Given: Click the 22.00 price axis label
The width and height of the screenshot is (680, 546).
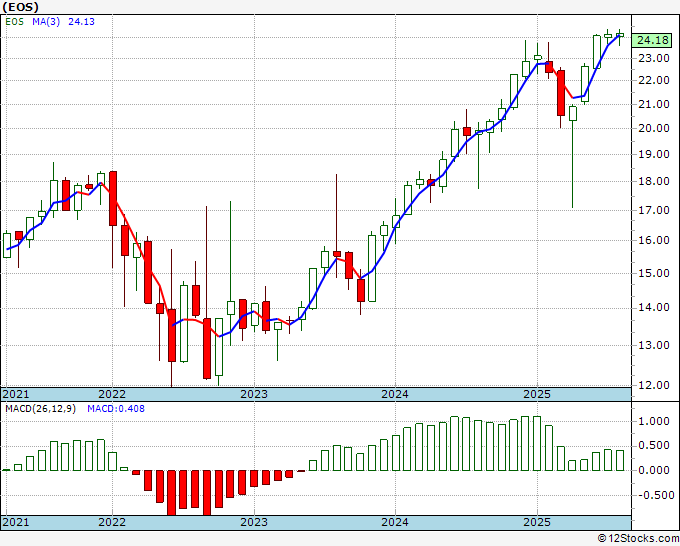Looking at the screenshot, I should [x=654, y=80].
